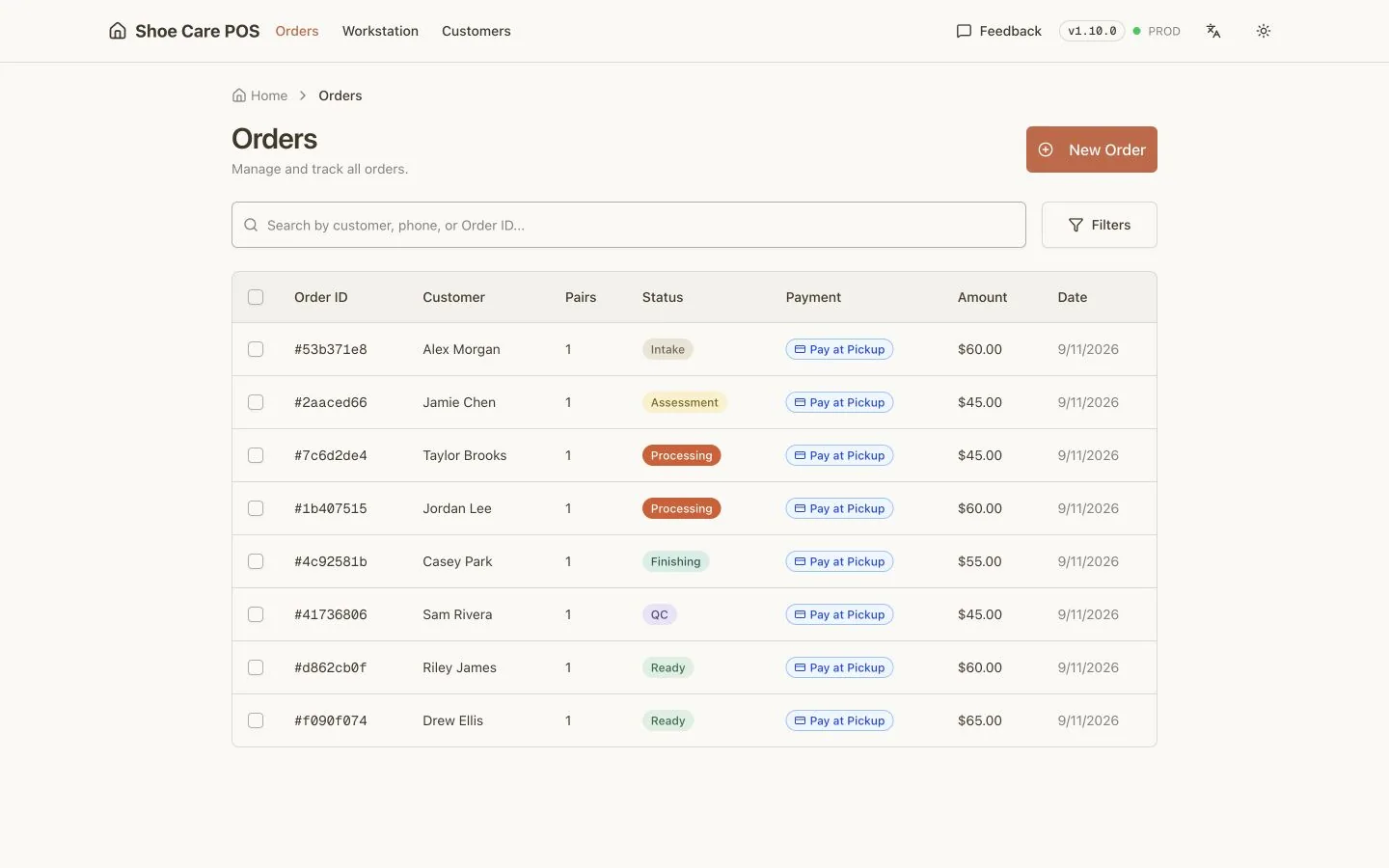This screenshot has height=868, width=1389.
Task: Click the Status column header
Action: pos(663,297)
